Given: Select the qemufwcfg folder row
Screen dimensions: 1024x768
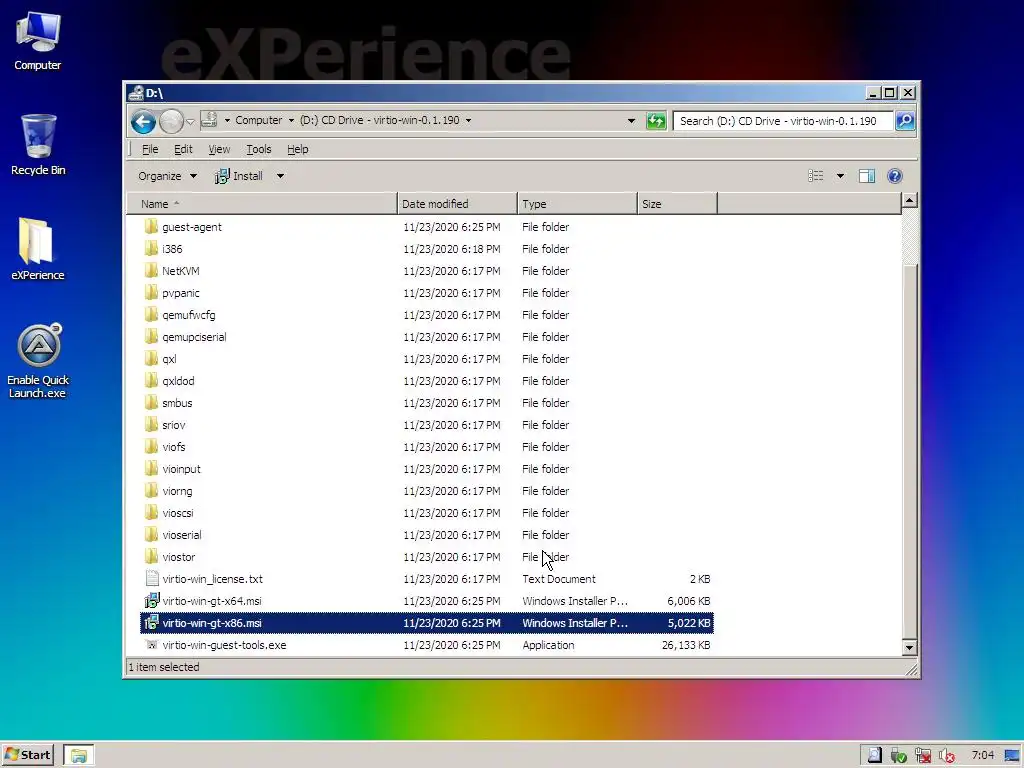Looking at the screenshot, I should [427, 315].
